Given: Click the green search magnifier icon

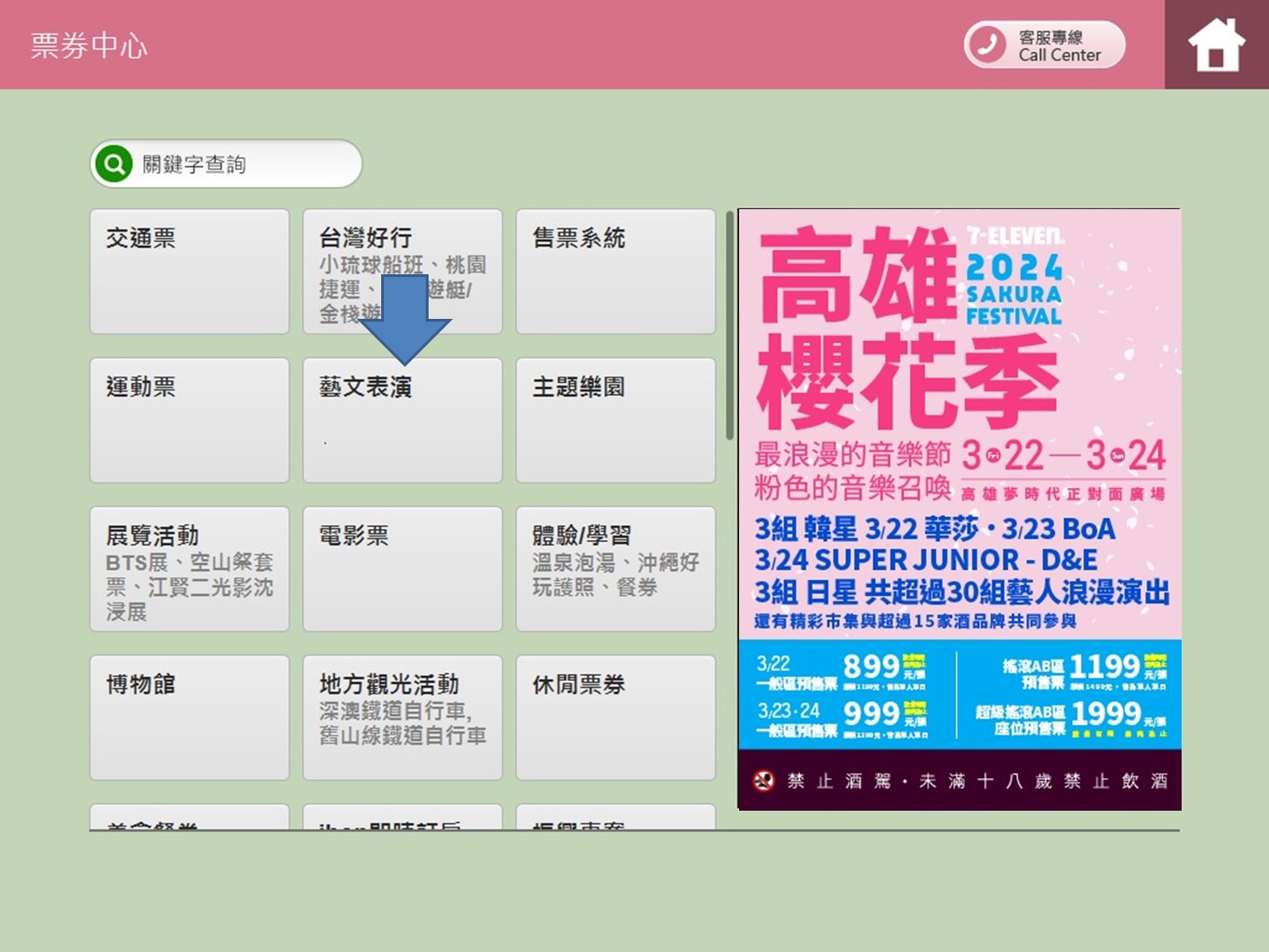Looking at the screenshot, I should 113,165.
